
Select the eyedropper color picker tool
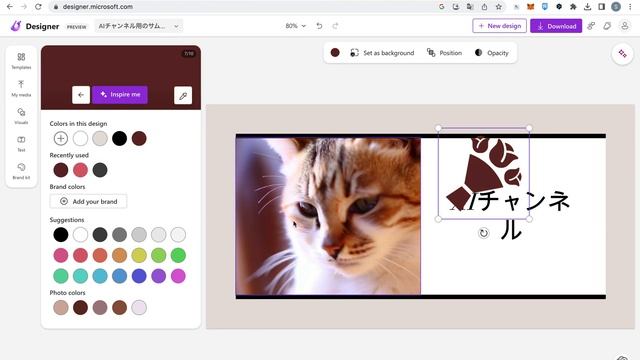(183, 96)
